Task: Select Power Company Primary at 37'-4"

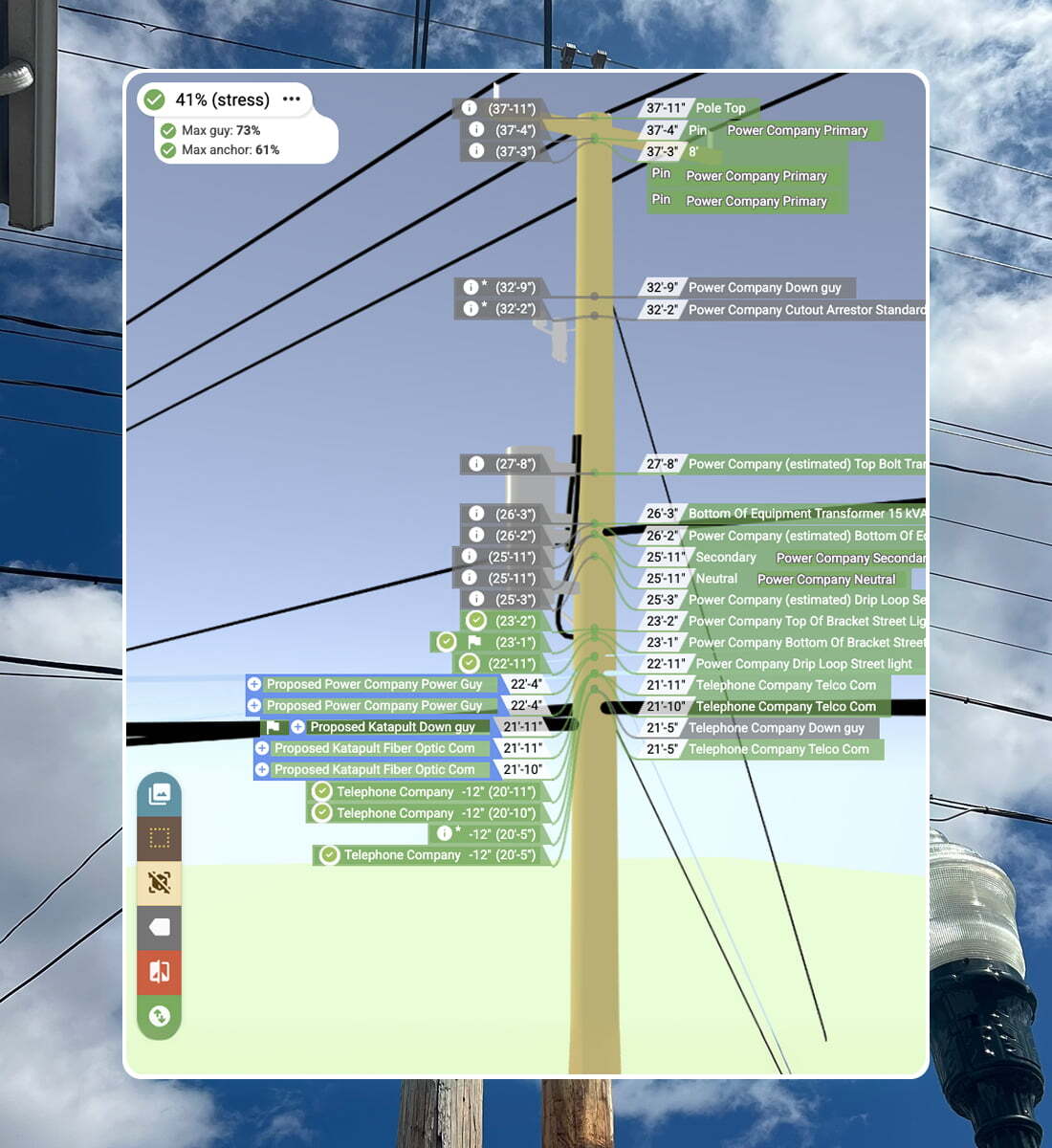Action: pyautogui.click(x=798, y=130)
